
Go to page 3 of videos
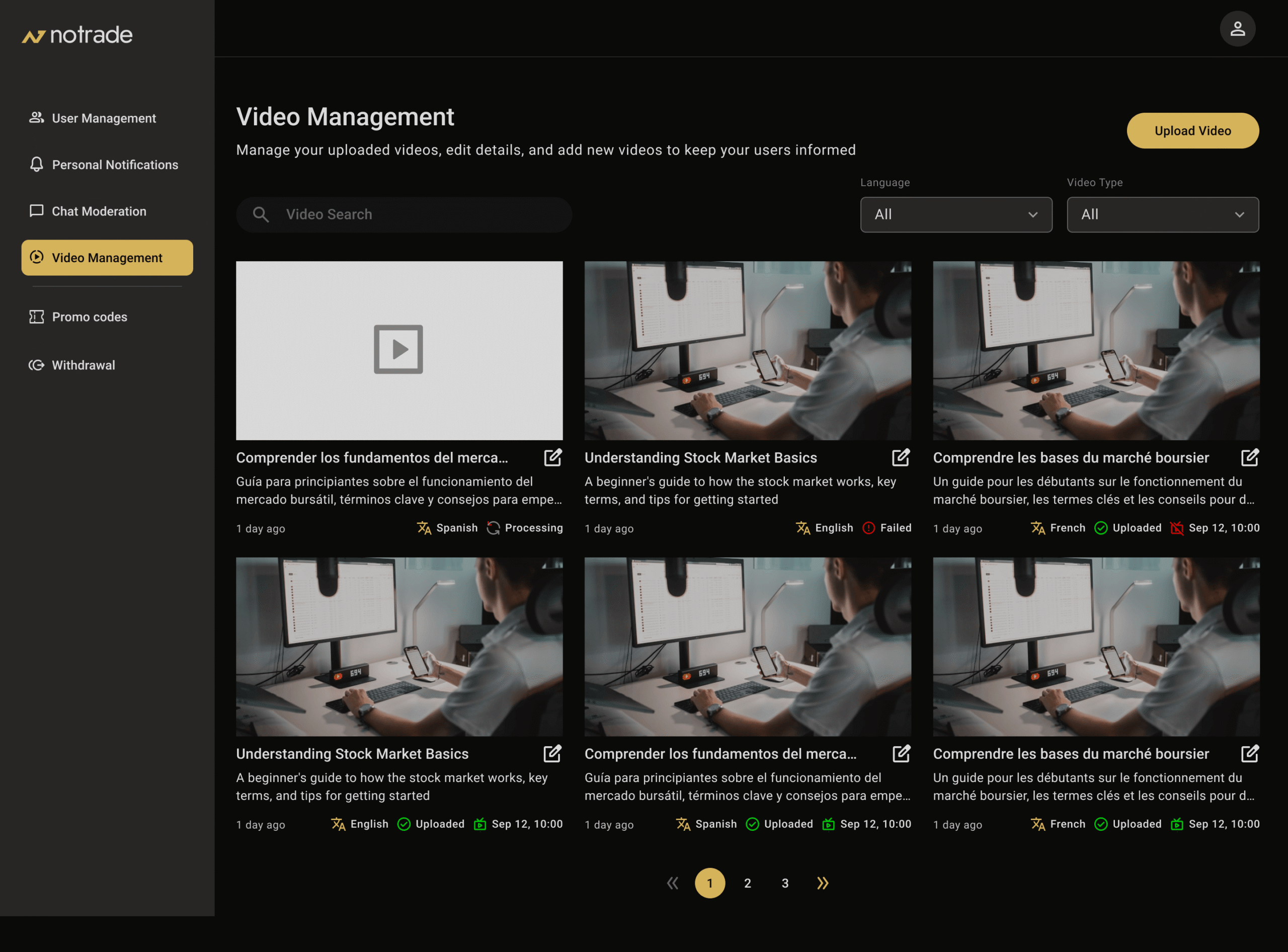785,882
